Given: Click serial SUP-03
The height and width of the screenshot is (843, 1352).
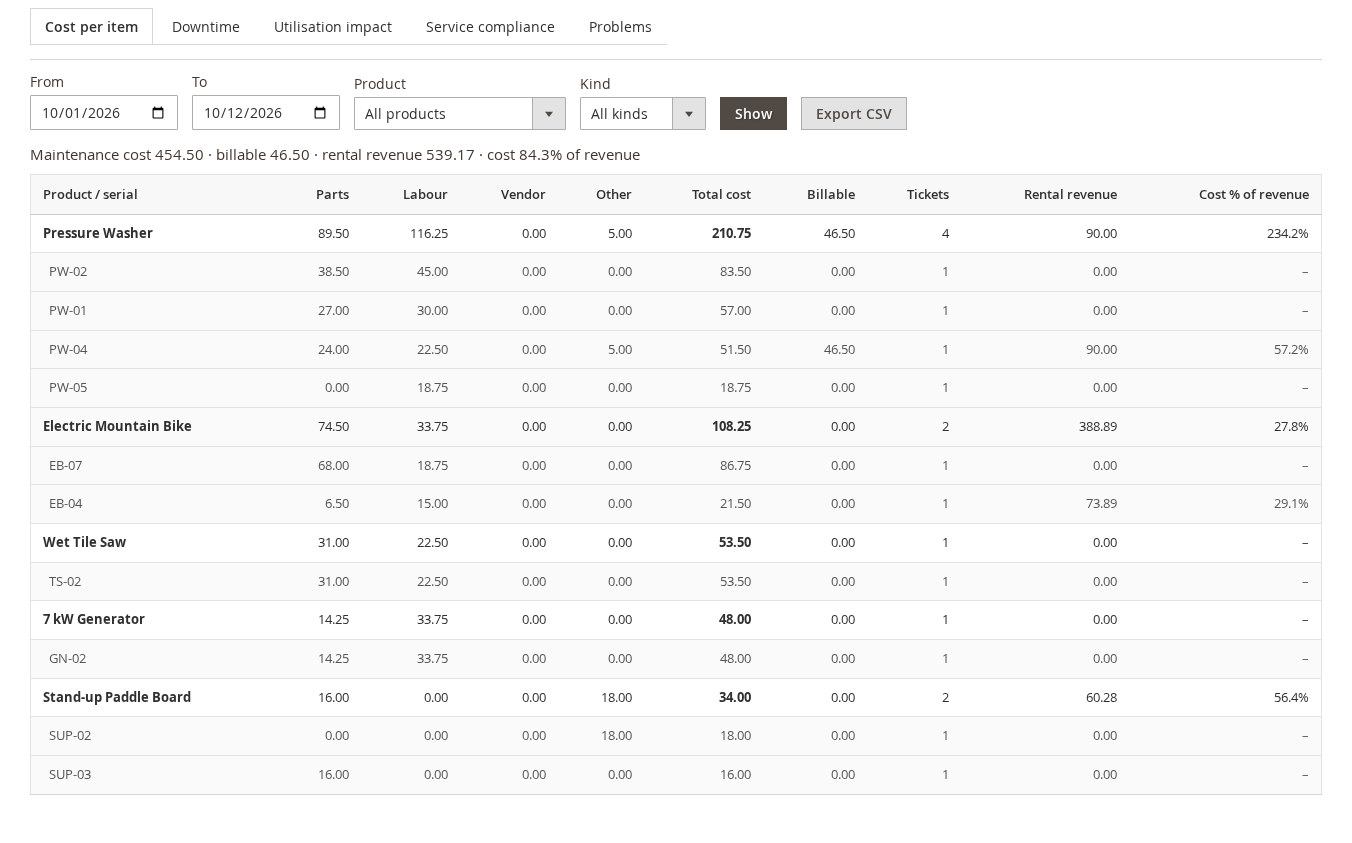Looking at the screenshot, I should pos(70,775).
